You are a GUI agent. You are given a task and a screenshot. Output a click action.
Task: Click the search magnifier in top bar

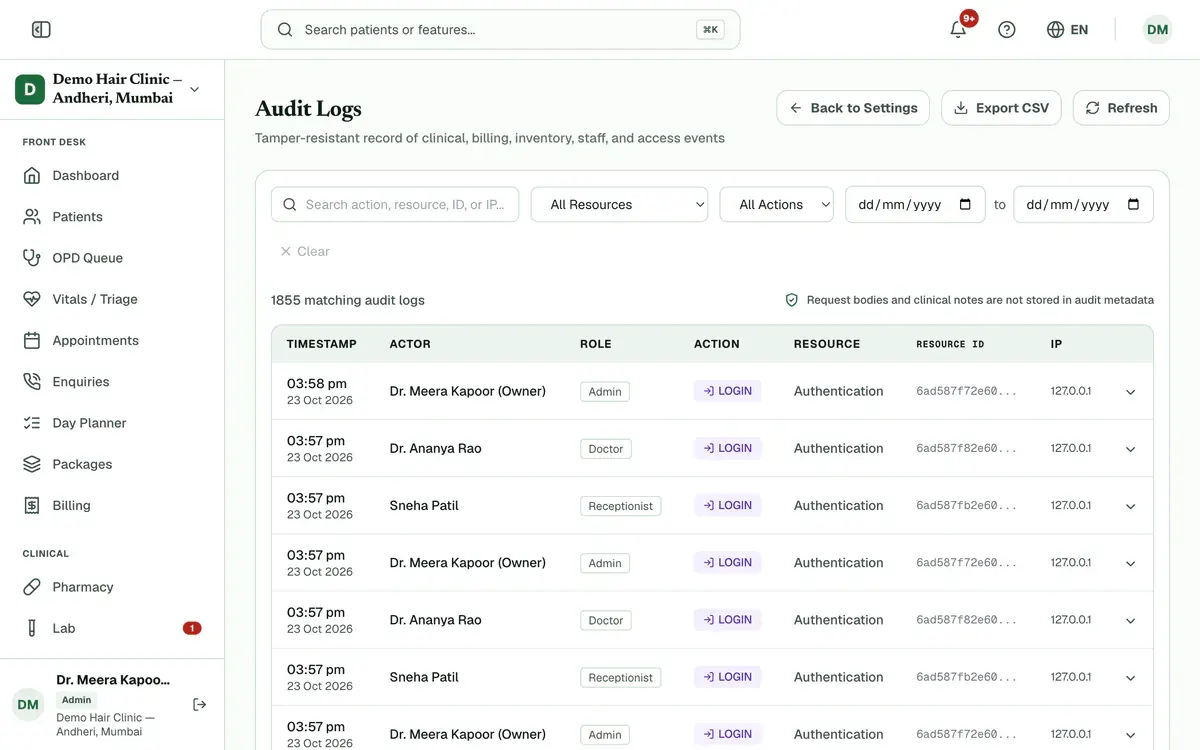(x=285, y=30)
